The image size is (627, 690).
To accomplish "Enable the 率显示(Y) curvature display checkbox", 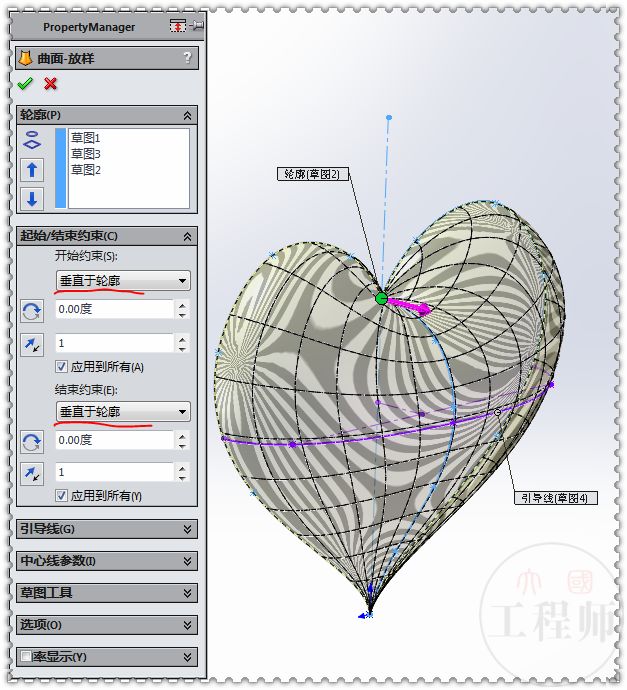I will click(x=26, y=657).
